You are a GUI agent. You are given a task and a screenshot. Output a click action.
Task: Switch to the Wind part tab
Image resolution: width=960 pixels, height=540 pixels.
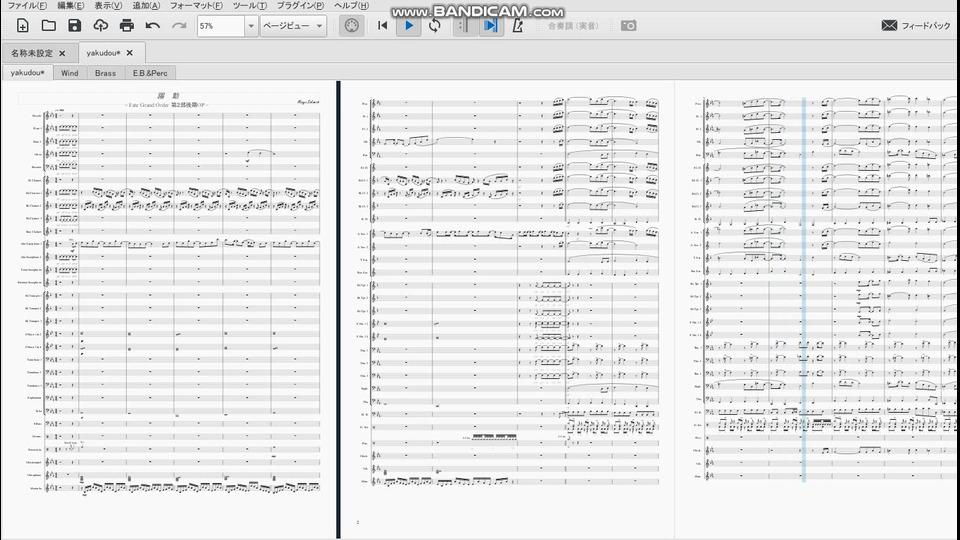(x=69, y=73)
